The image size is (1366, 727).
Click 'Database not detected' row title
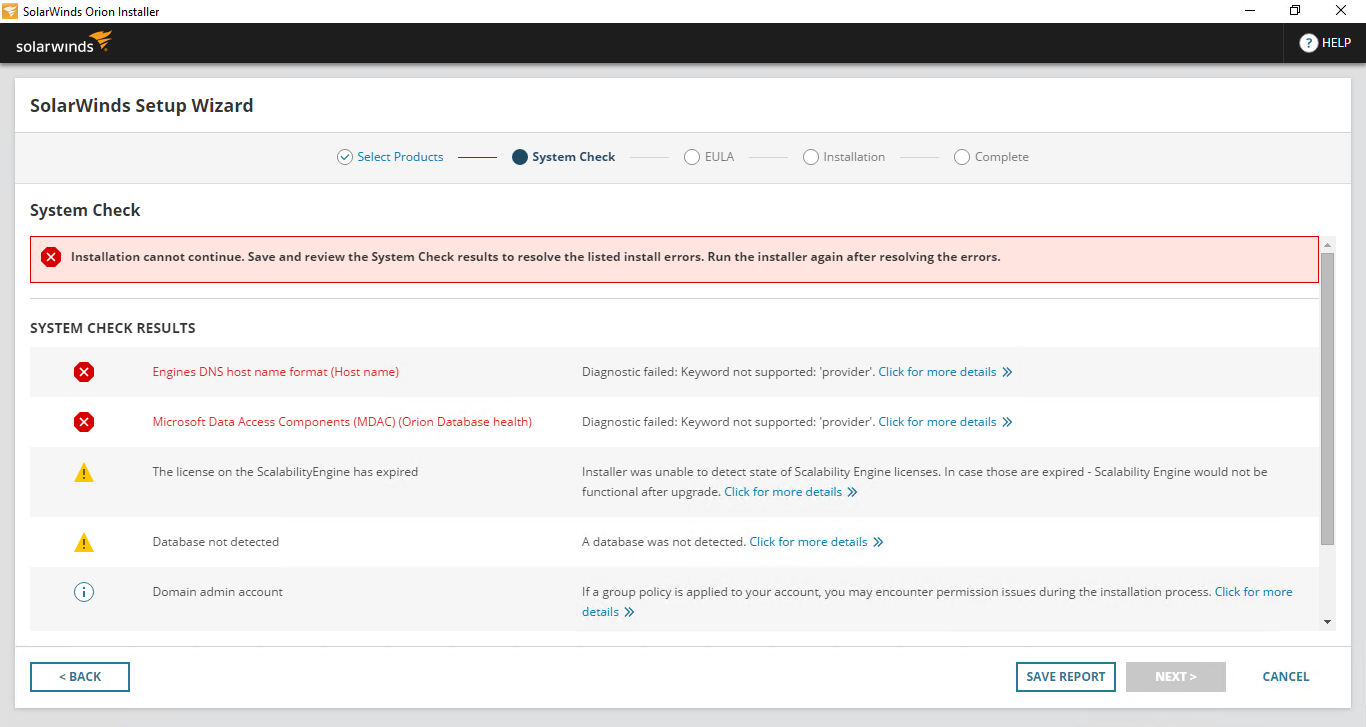tap(216, 542)
